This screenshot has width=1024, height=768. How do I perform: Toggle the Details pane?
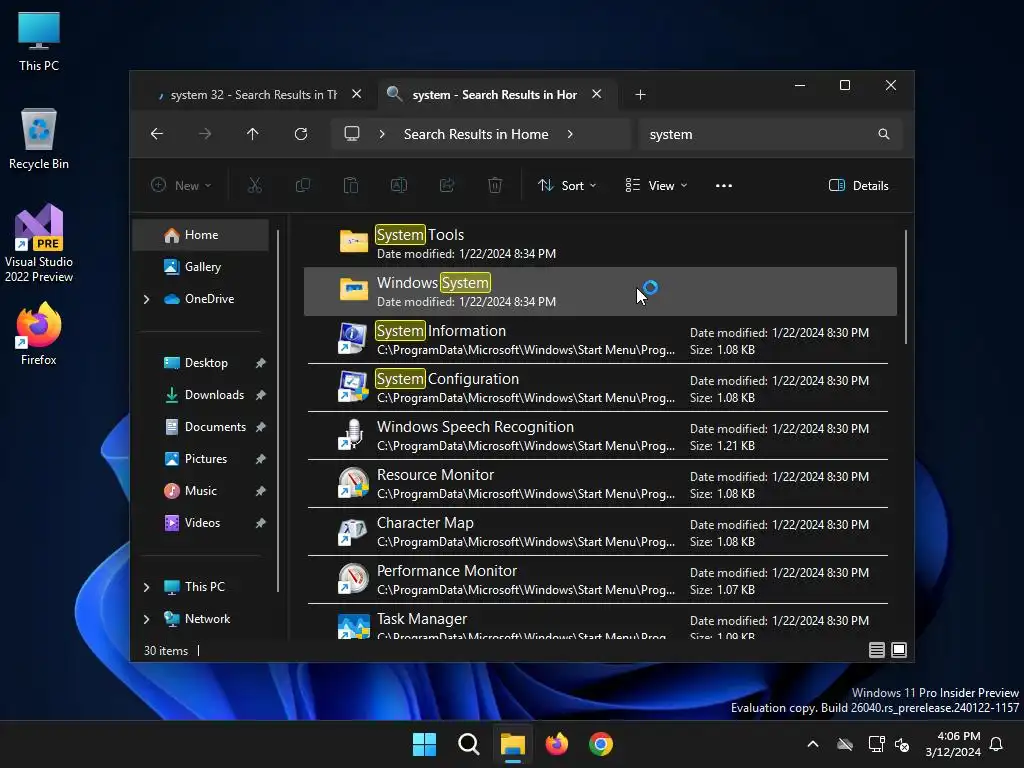click(859, 185)
